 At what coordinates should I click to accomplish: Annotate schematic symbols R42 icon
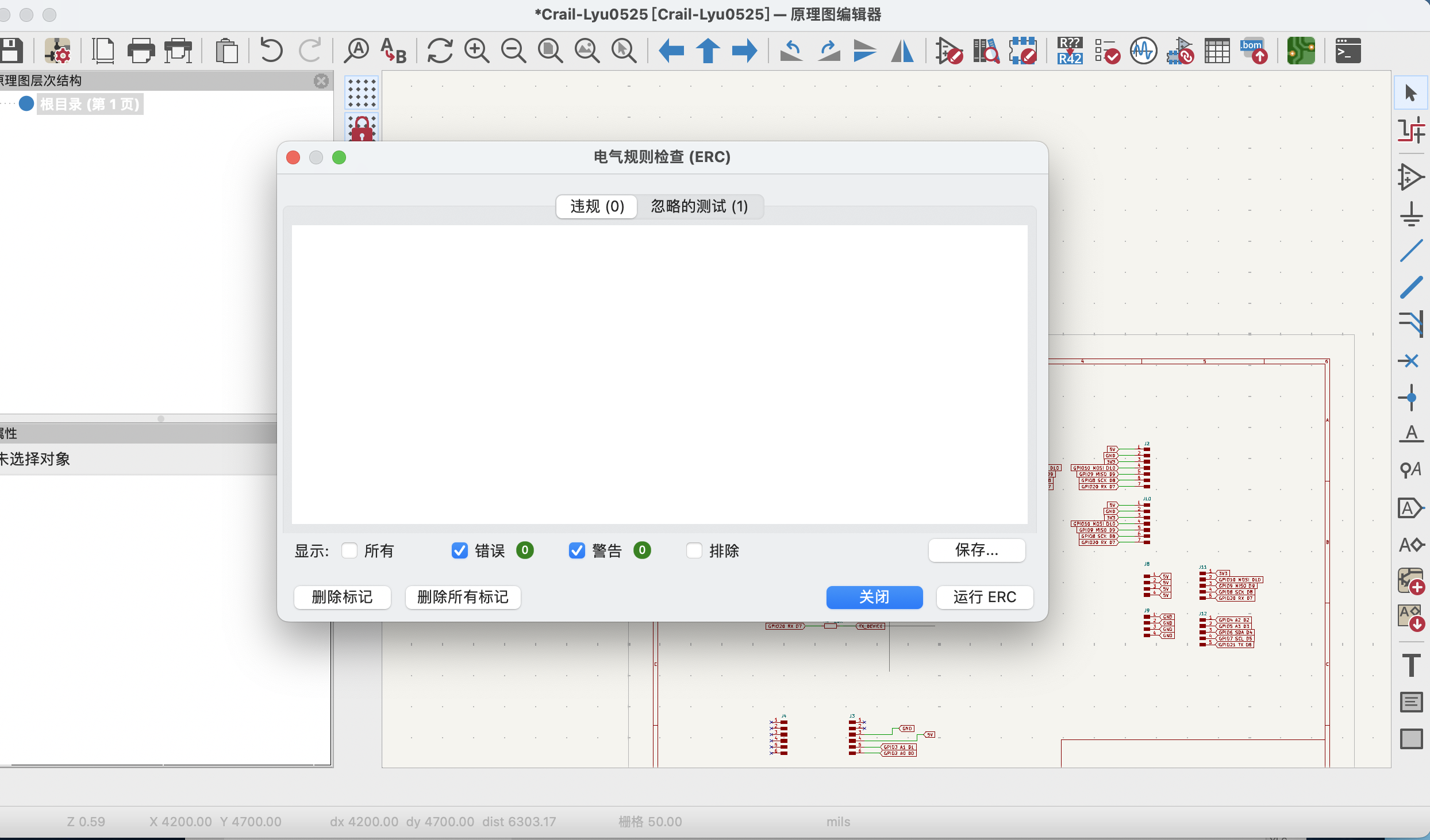[x=1070, y=51]
